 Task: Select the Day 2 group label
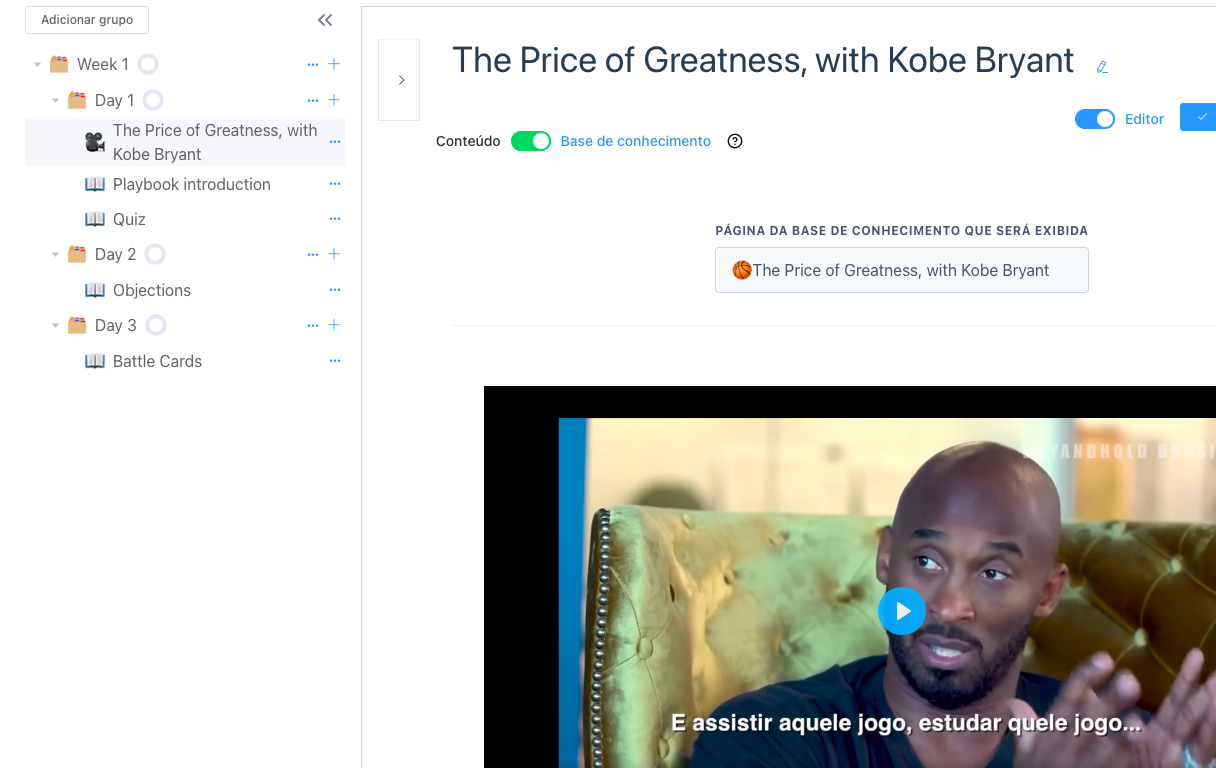(116, 254)
